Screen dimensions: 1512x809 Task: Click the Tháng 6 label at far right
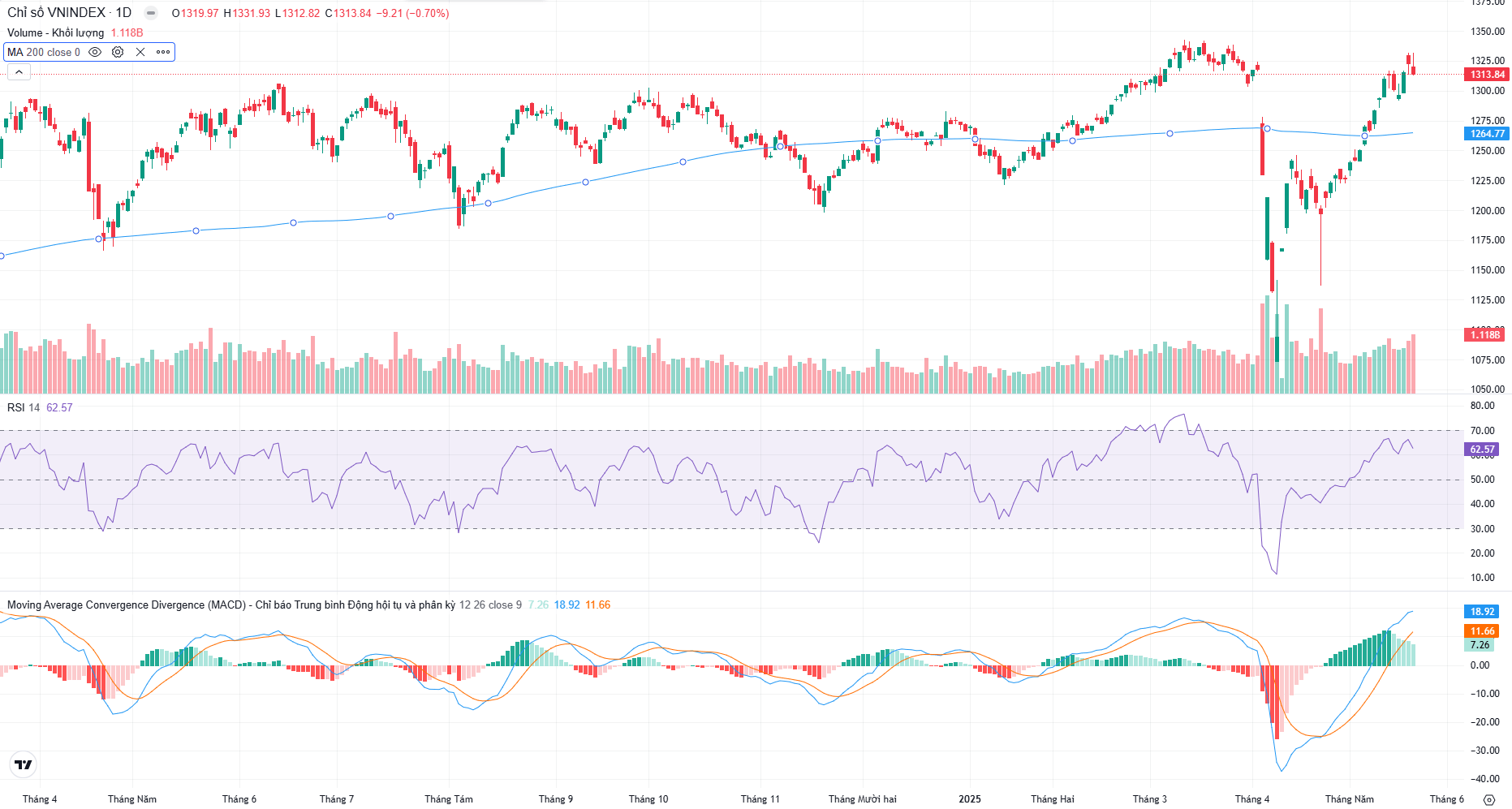point(1447,799)
